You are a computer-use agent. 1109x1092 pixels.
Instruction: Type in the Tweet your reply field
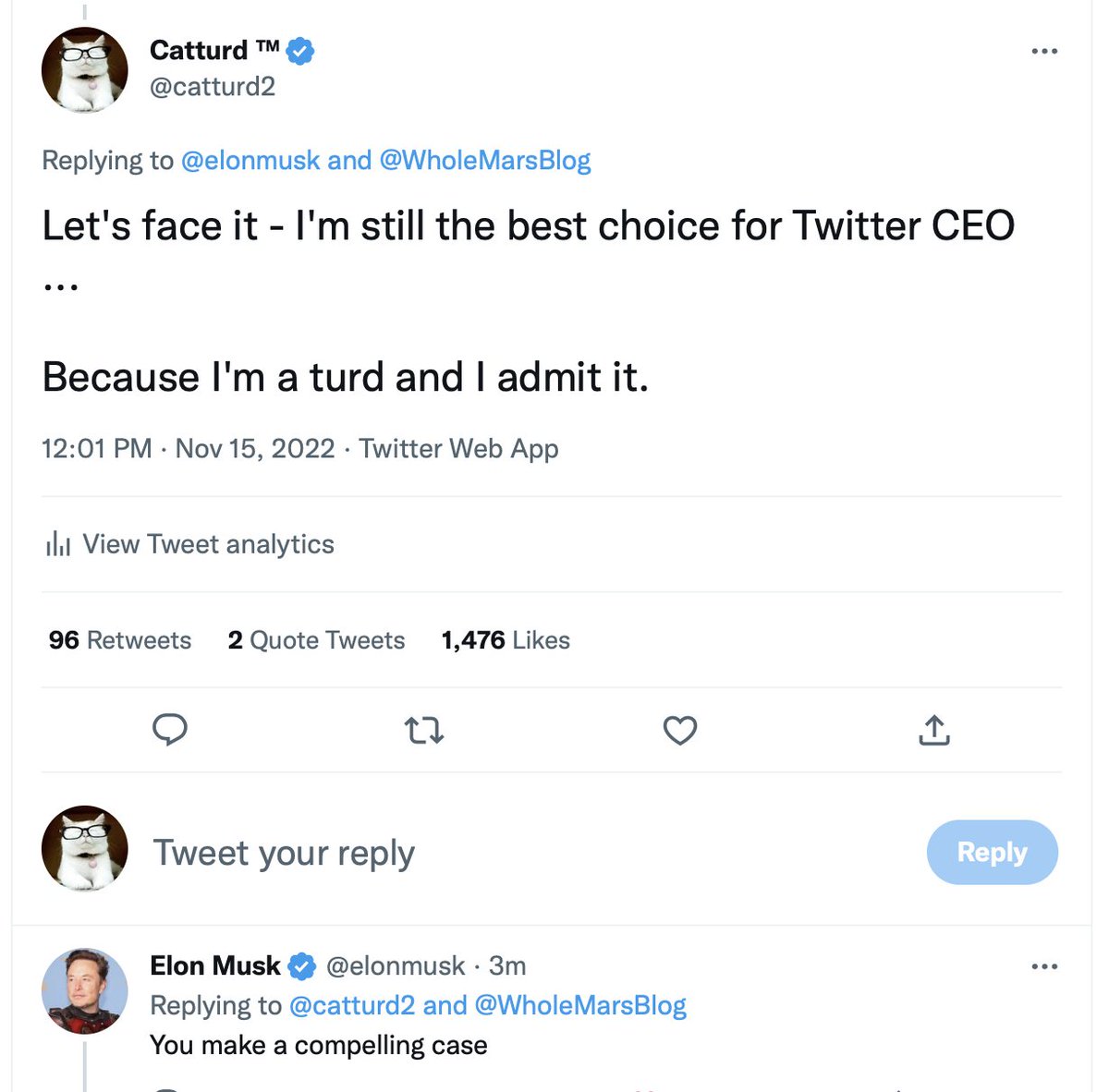(x=462, y=852)
